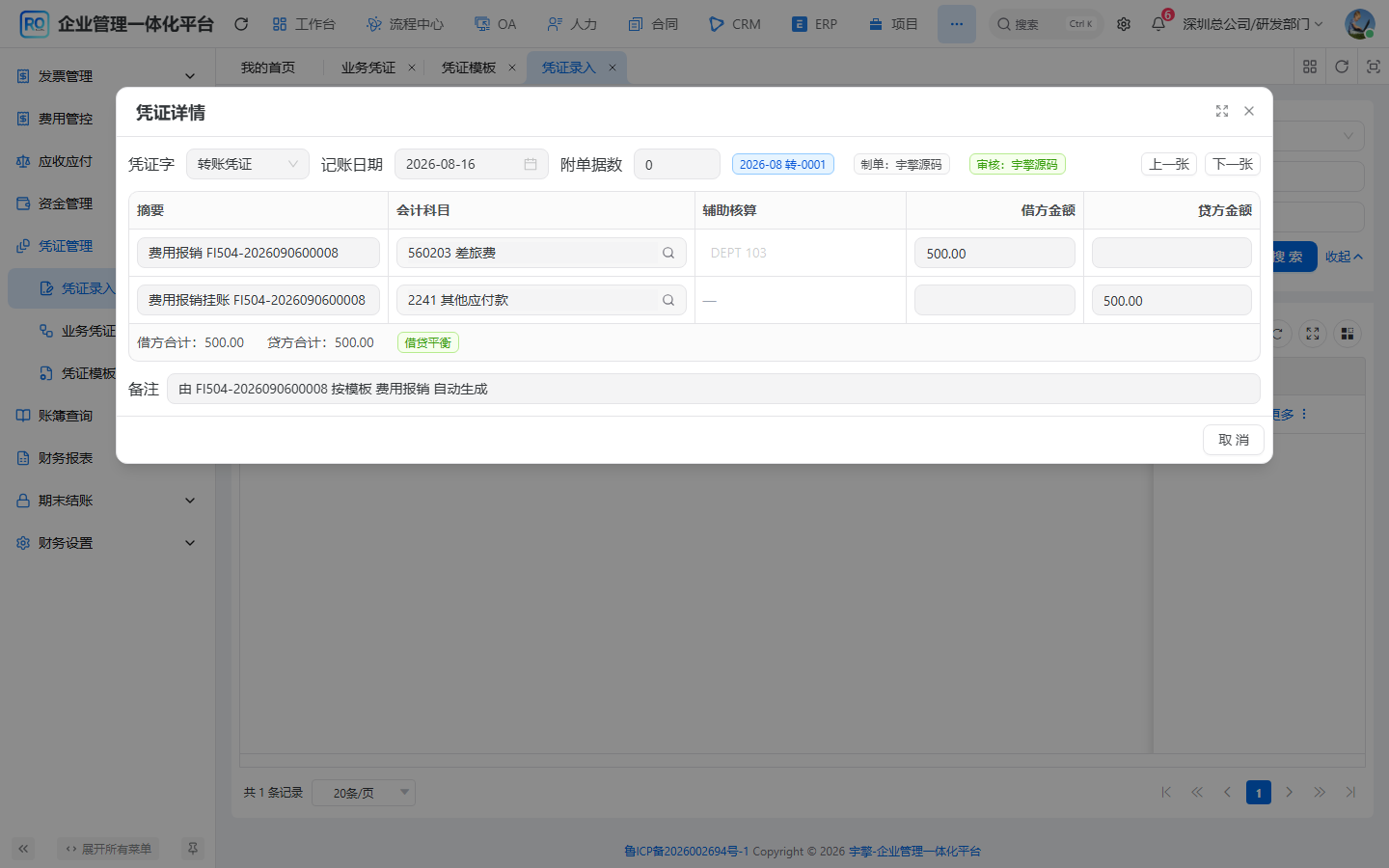1389x868 pixels.
Task: Click search icon in 2241 其他应付款 field
Action: (x=668, y=300)
